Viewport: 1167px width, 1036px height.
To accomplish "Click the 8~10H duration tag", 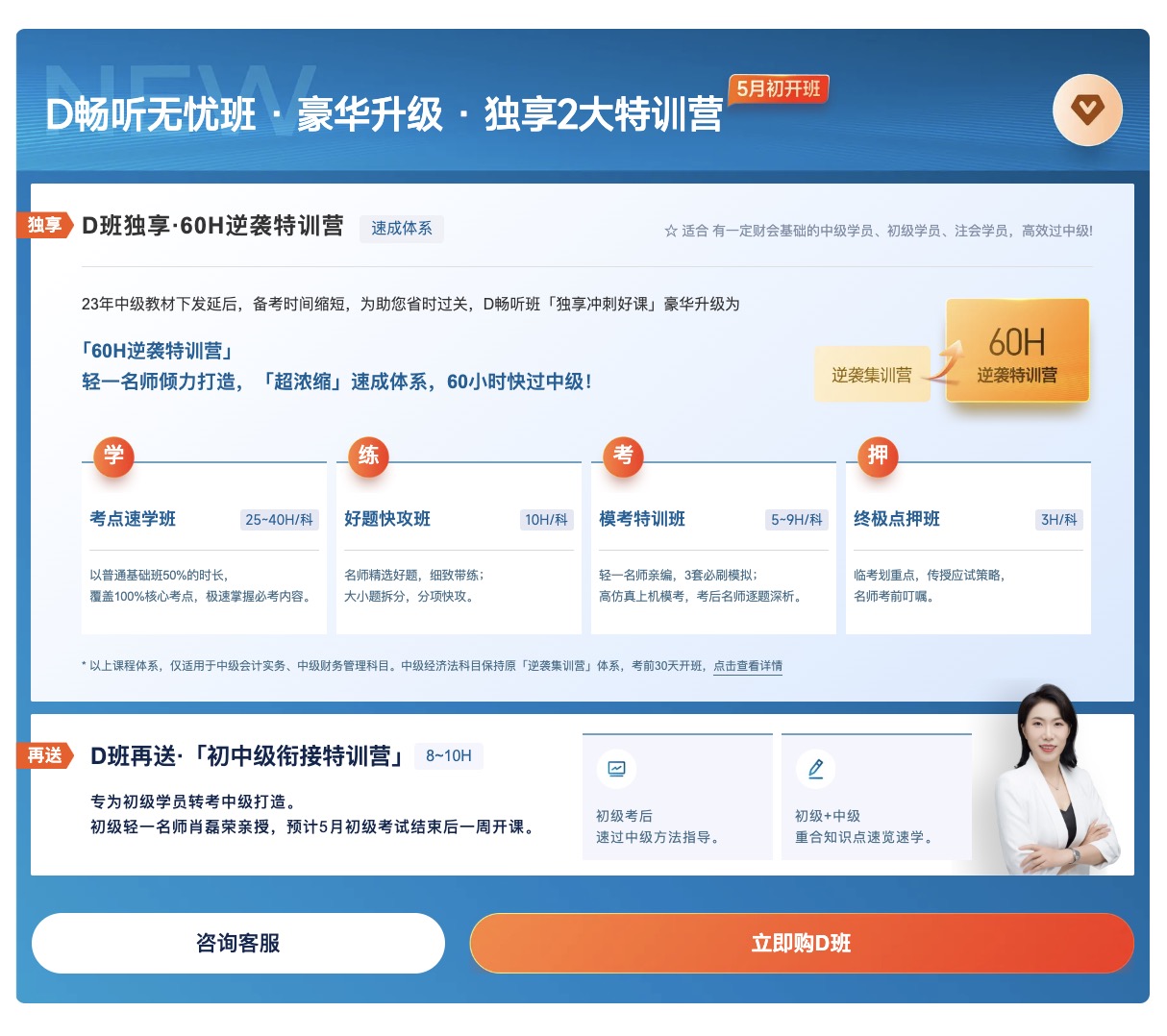I will [449, 756].
